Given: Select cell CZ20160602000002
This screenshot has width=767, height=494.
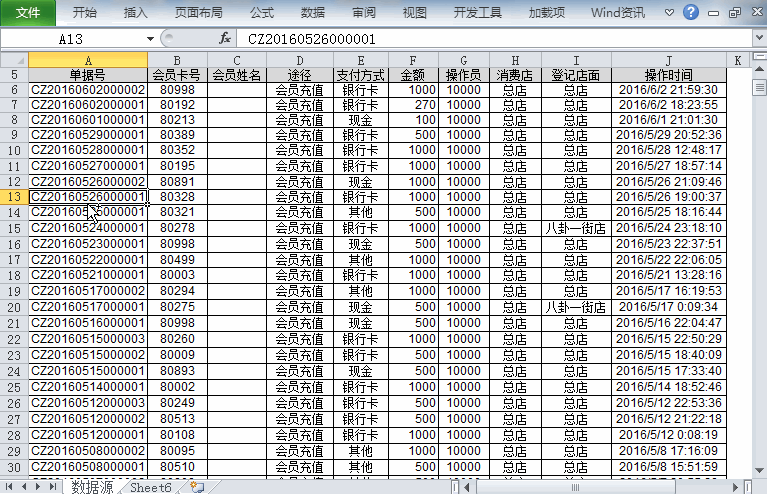Looking at the screenshot, I should [x=88, y=90].
